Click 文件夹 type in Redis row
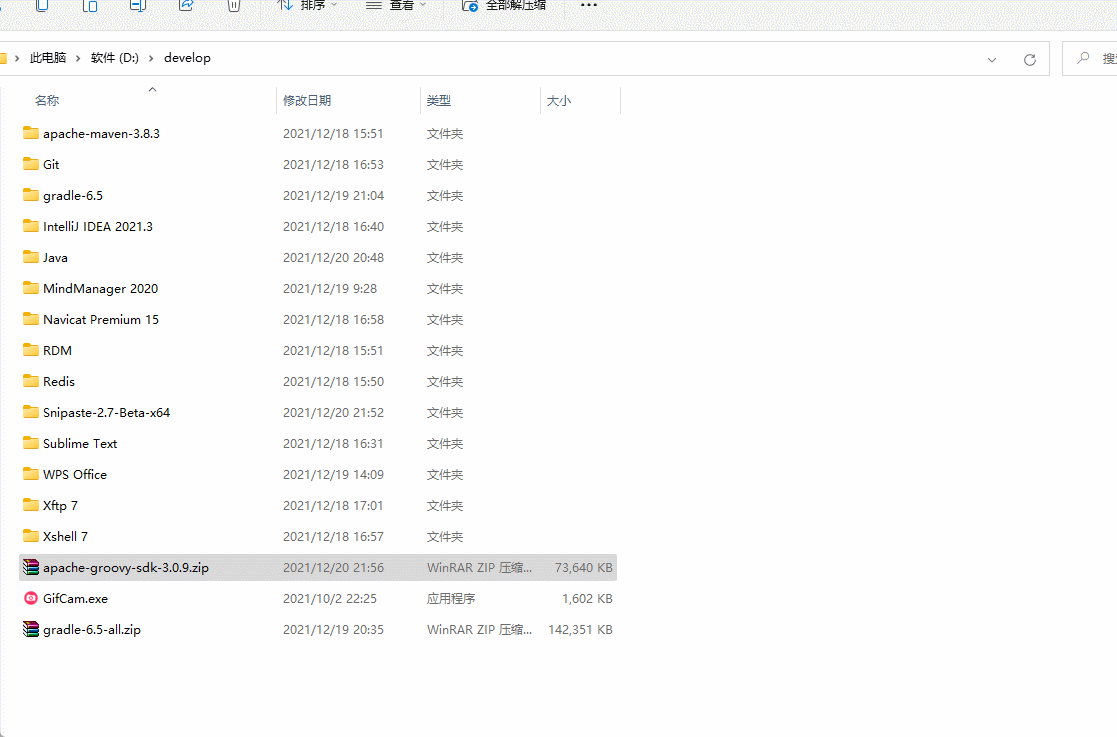Viewport: 1117px width, 737px height. (x=445, y=382)
